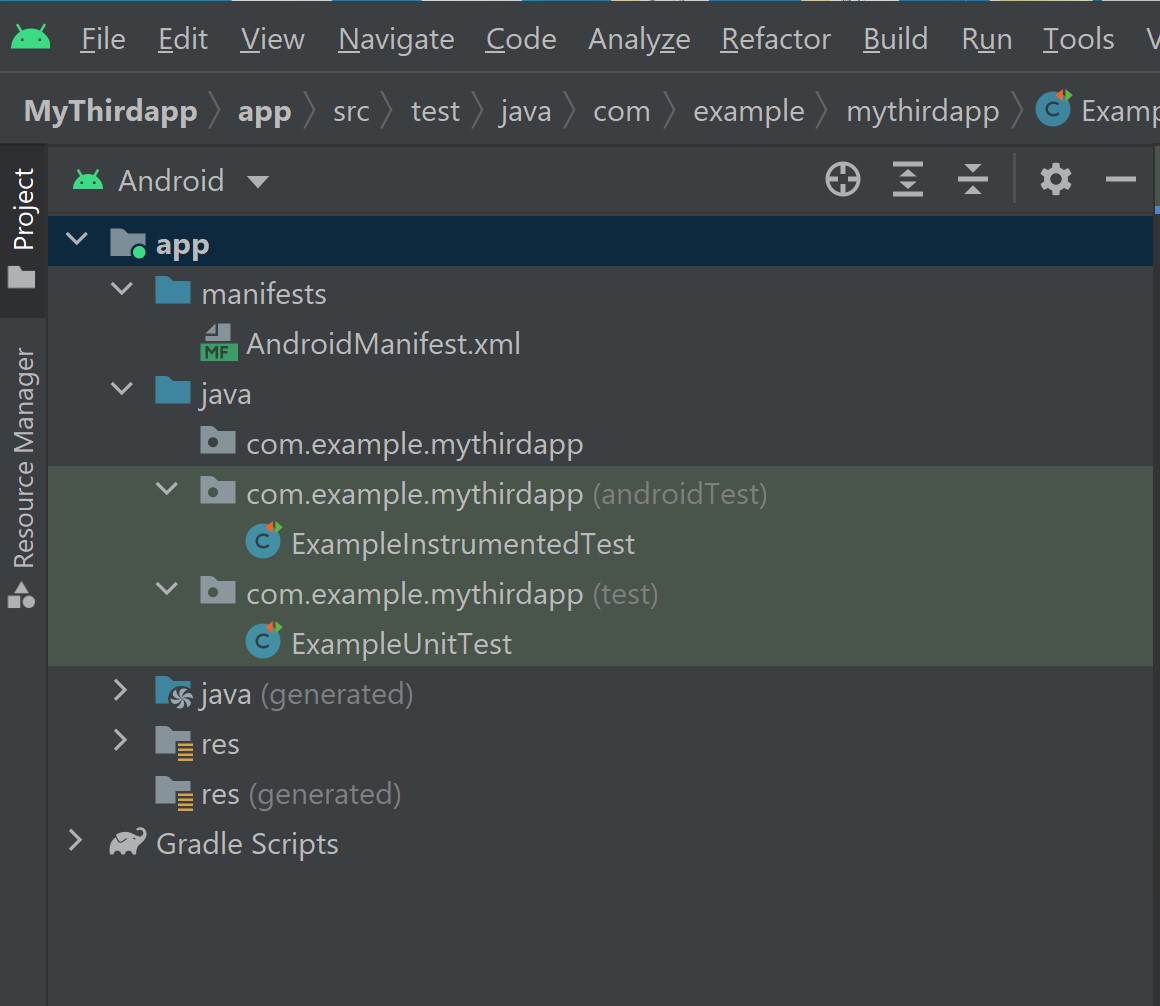The width and height of the screenshot is (1160, 1006).
Task: Click the example breadcrumb segment
Action: [749, 112]
